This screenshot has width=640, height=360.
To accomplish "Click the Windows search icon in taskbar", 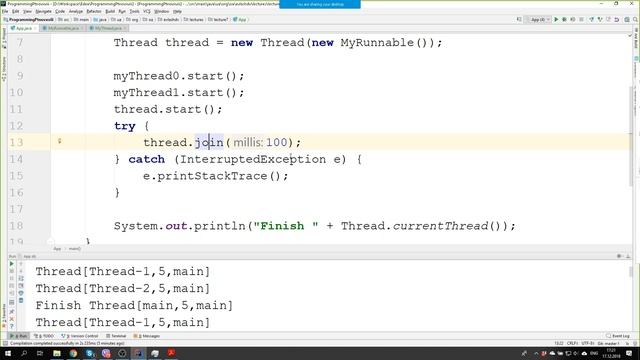I will (24, 353).
